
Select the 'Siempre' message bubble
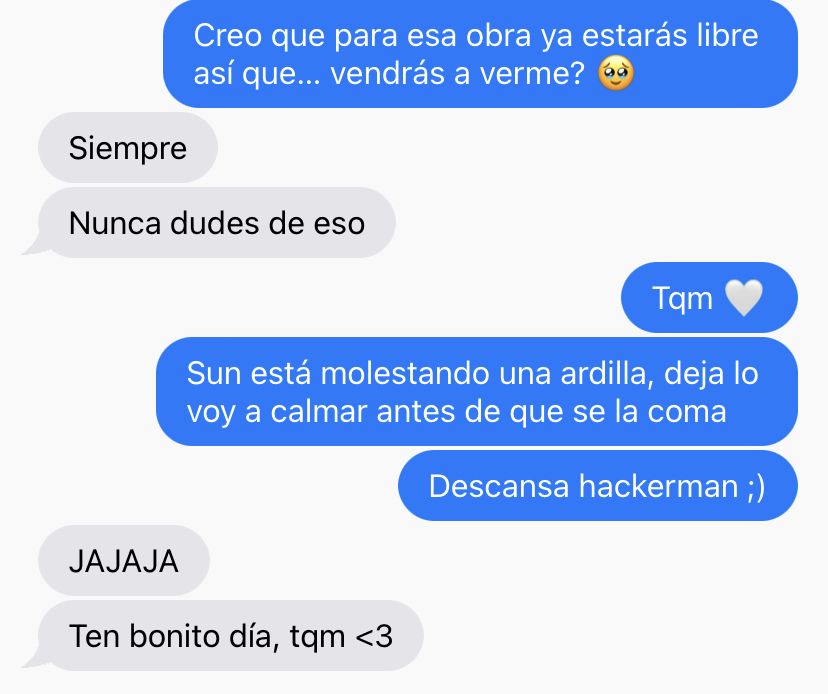pyautogui.click(x=128, y=147)
